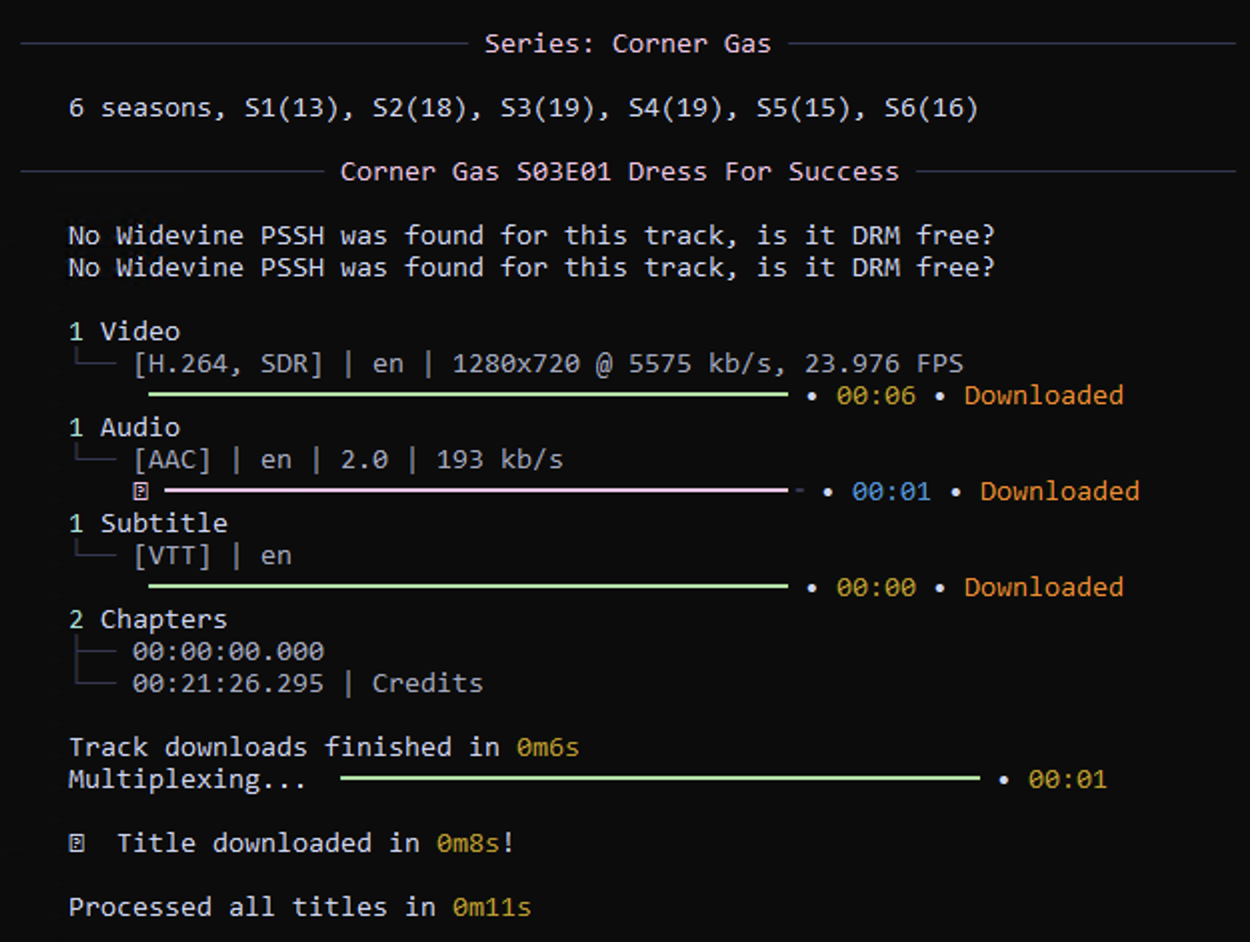Screen dimensions: 1250x942
Task: Click the pink audio download progress bar
Action: coord(476,491)
